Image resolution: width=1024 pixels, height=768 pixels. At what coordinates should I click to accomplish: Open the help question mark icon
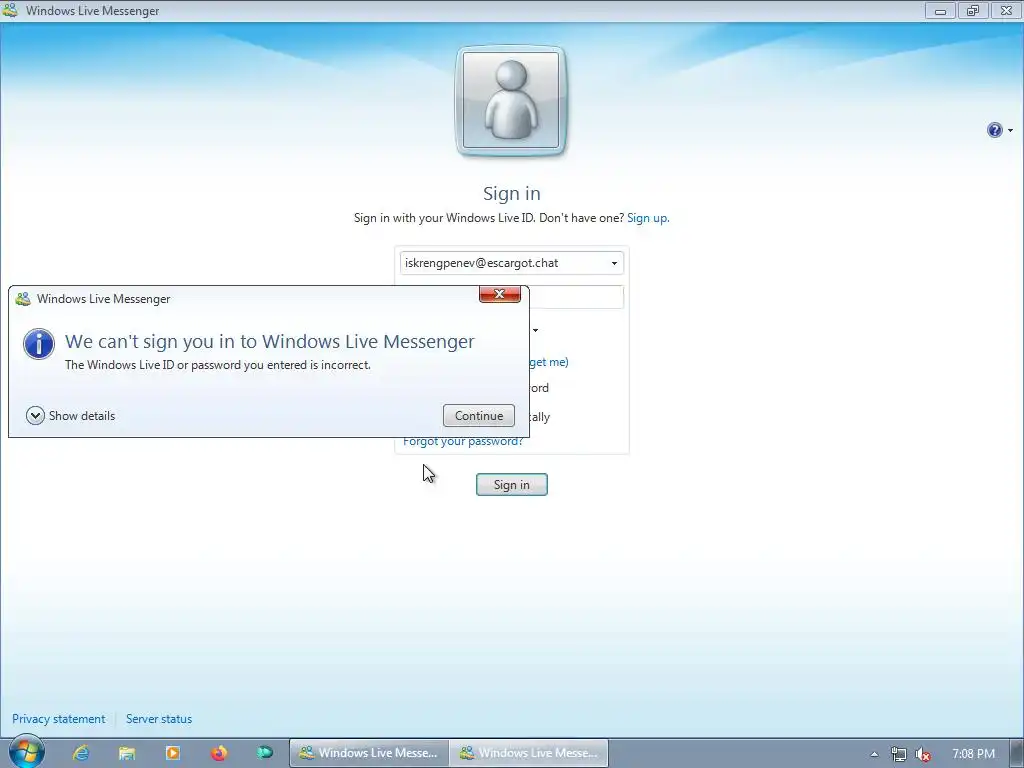pyautogui.click(x=994, y=130)
